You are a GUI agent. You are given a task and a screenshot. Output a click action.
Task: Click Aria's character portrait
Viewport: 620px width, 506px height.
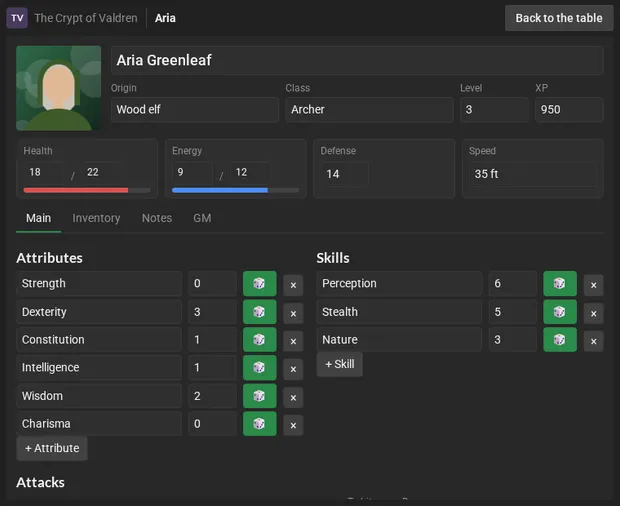[x=59, y=88]
